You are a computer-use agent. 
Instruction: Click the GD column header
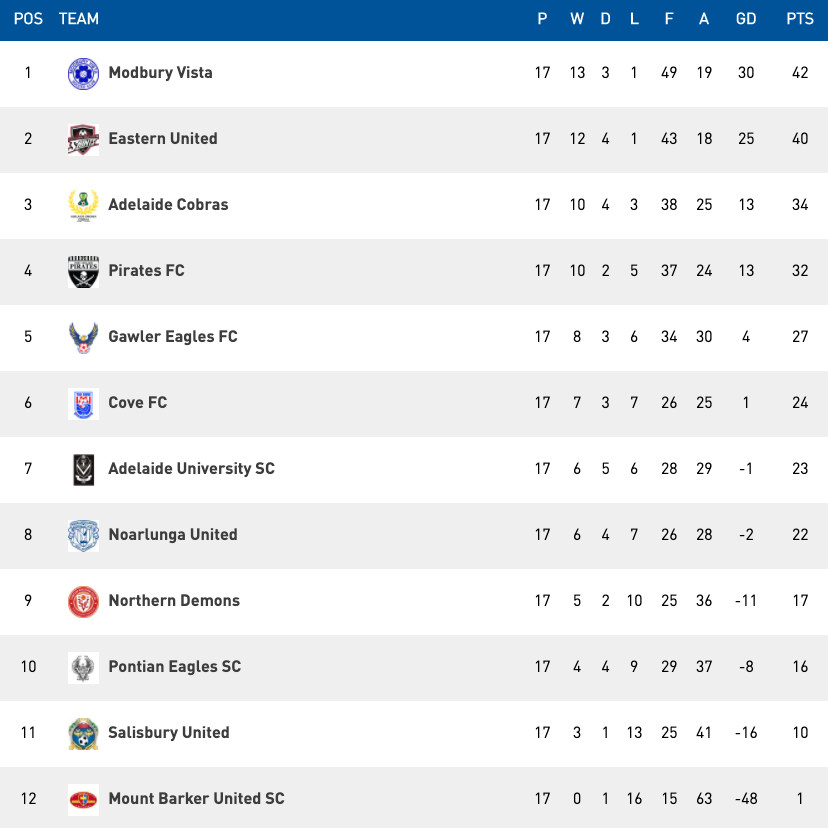pos(745,19)
